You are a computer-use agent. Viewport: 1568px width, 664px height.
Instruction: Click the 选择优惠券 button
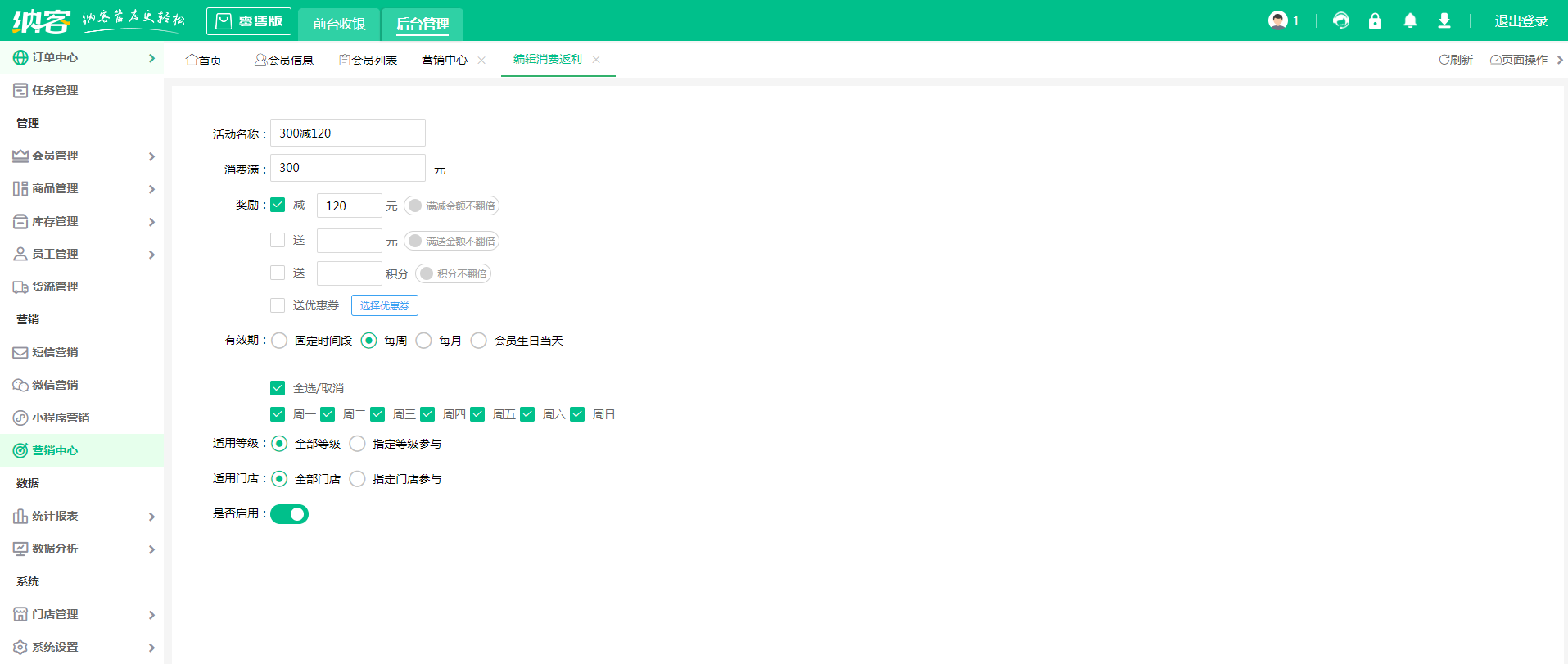(x=385, y=305)
